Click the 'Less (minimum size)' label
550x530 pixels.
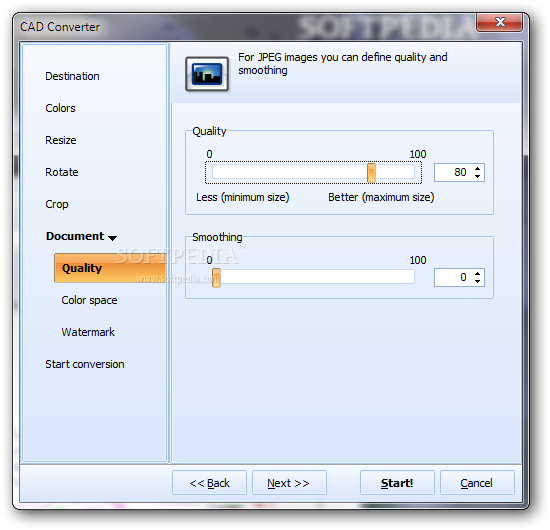point(243,197)
